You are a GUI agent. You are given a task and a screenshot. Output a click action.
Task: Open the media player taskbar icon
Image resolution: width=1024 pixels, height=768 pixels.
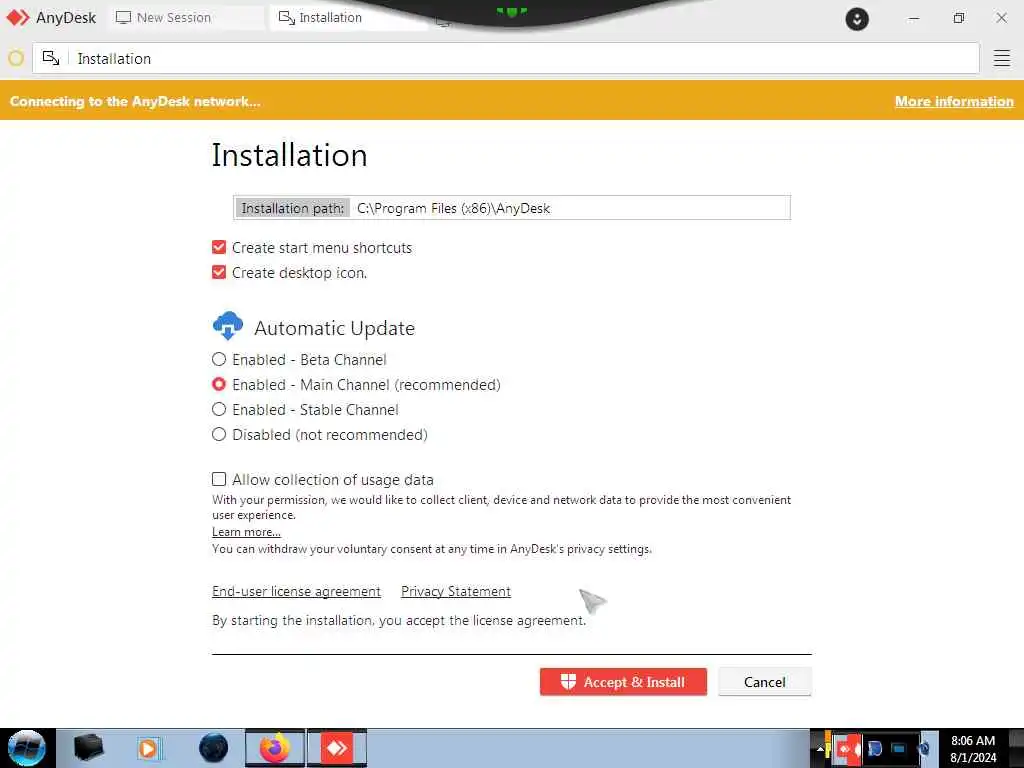pyautogui.click(x=148, y=748)
